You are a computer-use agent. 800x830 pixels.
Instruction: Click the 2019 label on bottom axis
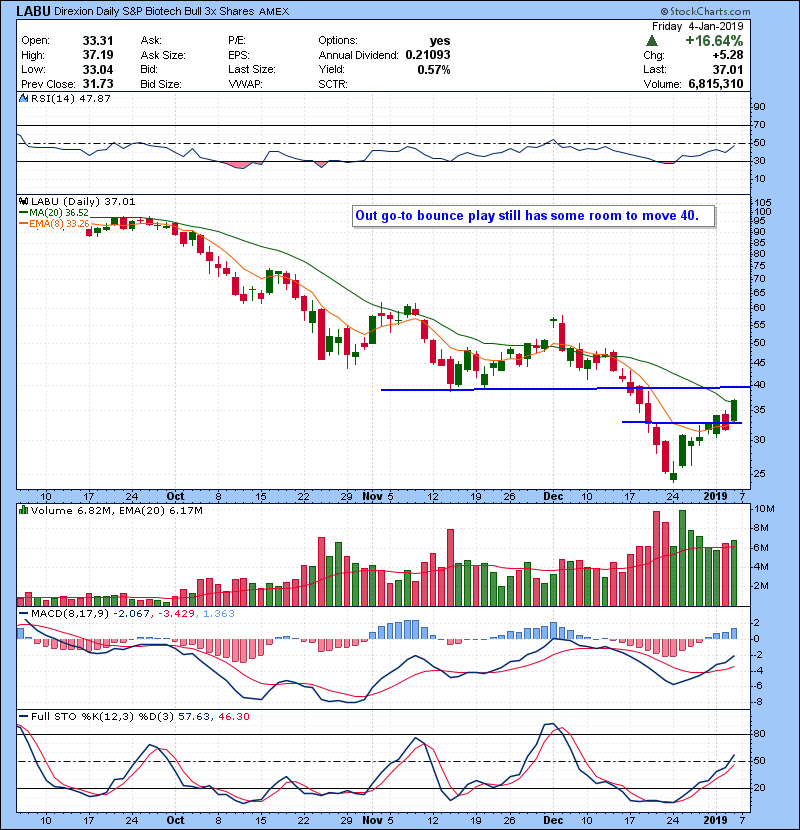[x=715, y=820]
